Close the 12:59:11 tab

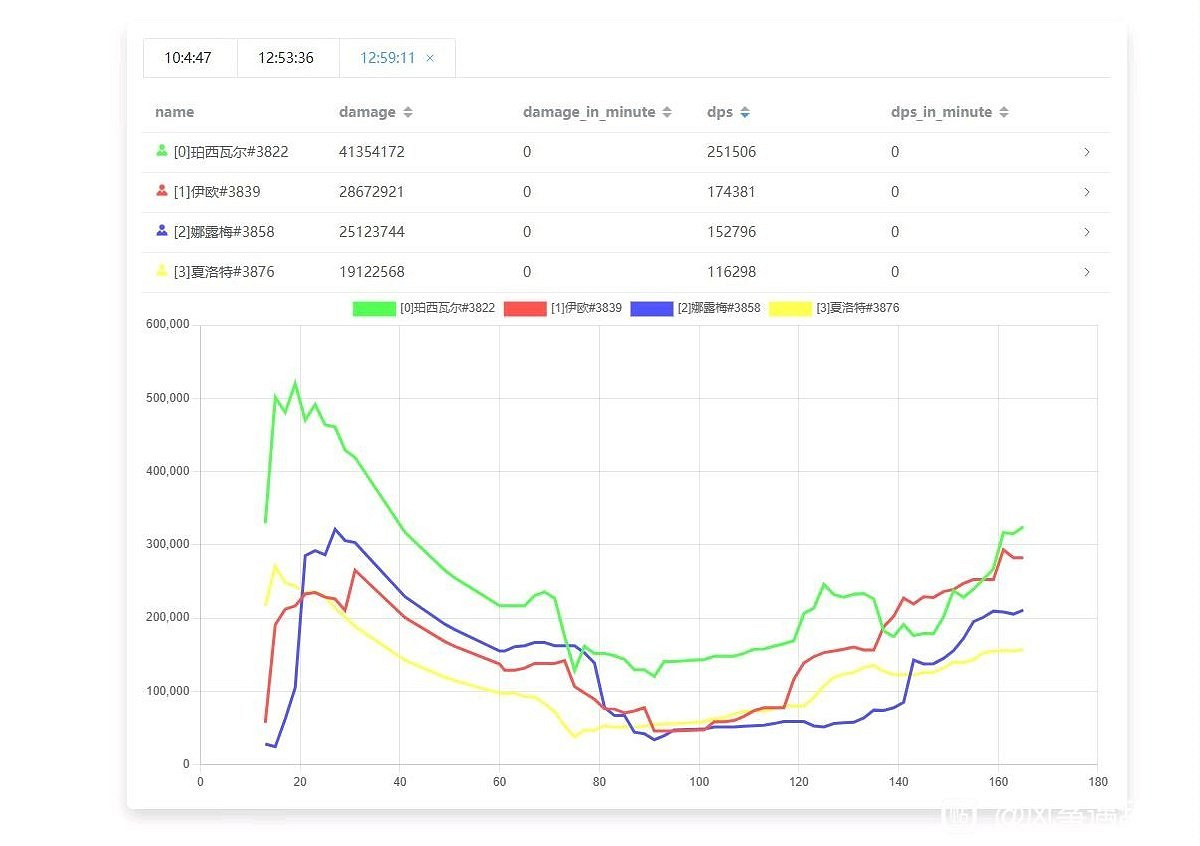coord(430,58)
